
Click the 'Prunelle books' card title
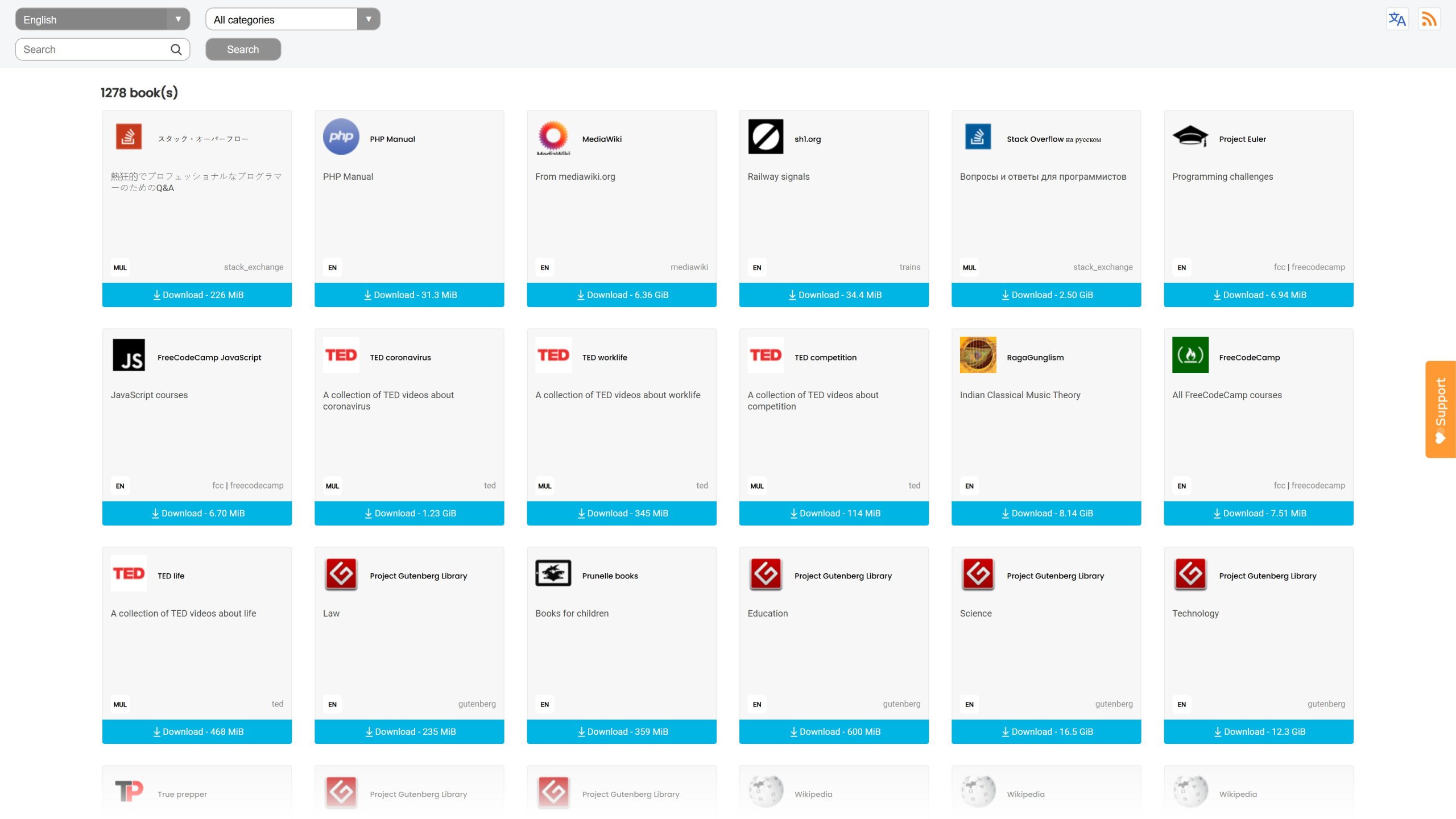610,576
